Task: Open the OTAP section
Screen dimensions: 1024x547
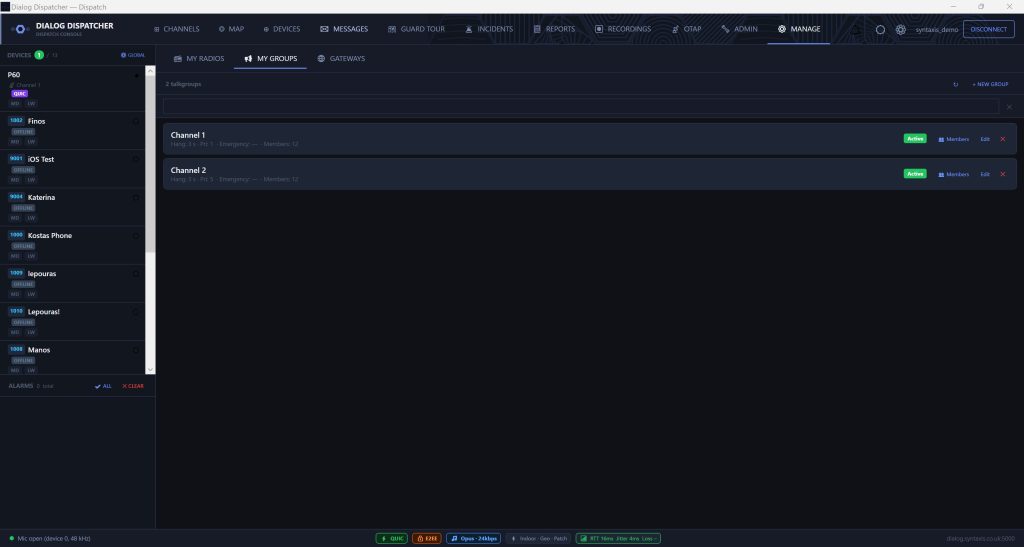Action: 686,29
